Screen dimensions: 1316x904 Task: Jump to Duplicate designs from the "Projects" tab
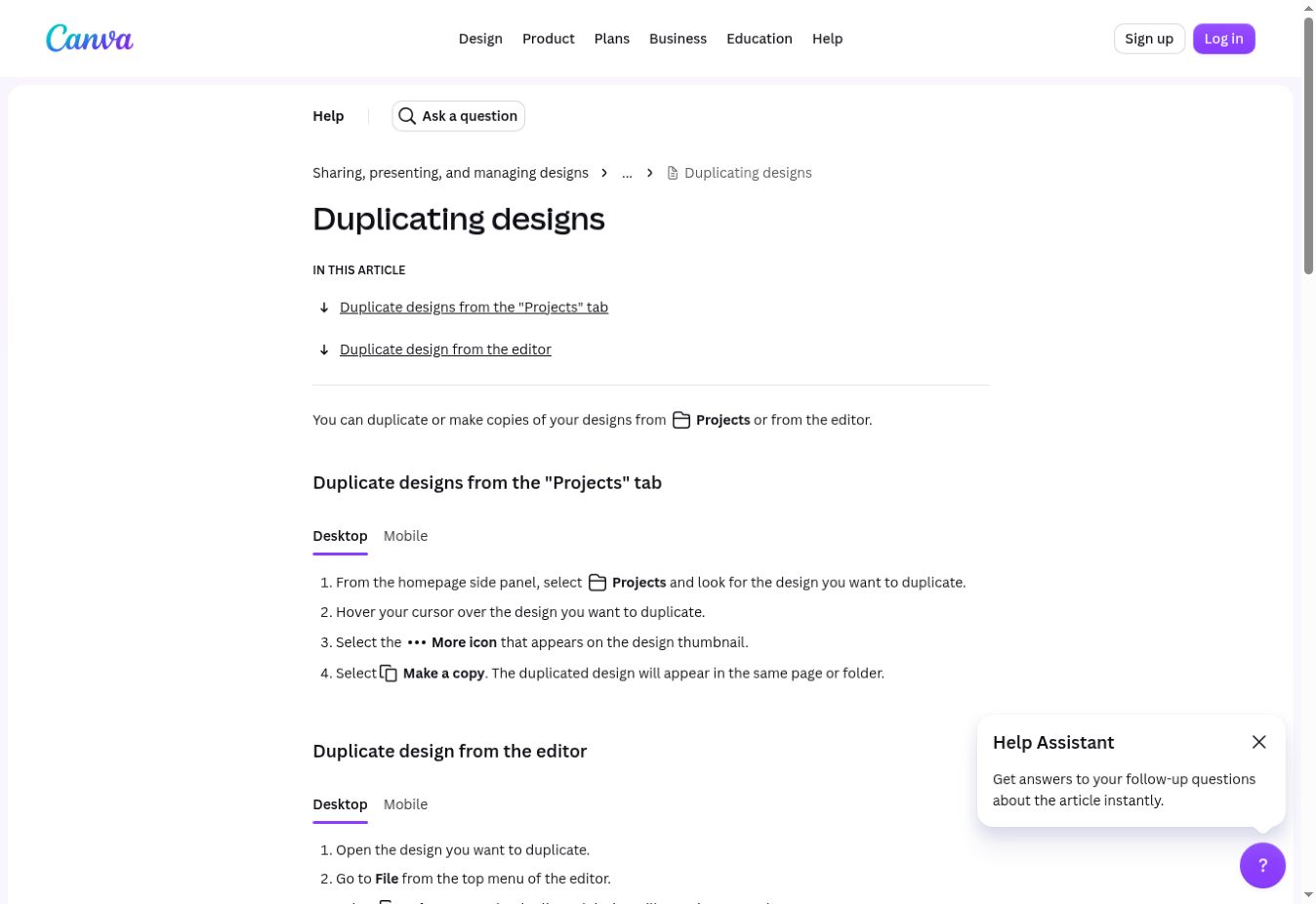pyautogui.click(x=473, y=308)
